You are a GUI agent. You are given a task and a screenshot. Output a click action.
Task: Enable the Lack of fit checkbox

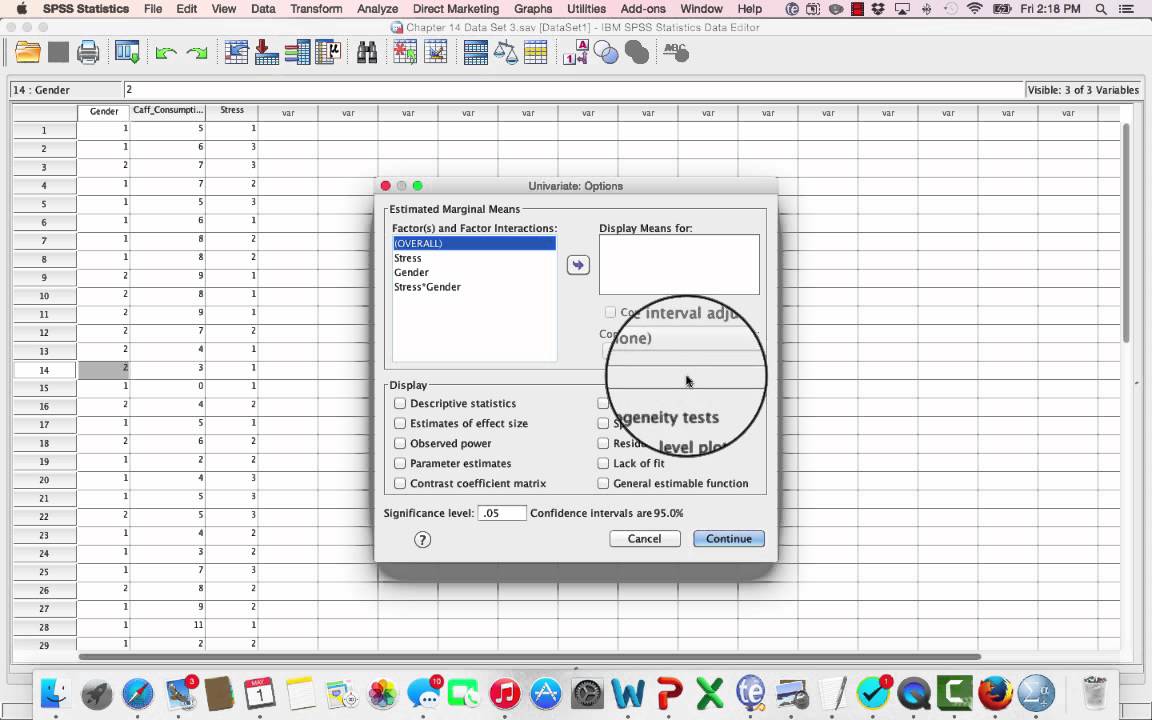click(603, 464)
